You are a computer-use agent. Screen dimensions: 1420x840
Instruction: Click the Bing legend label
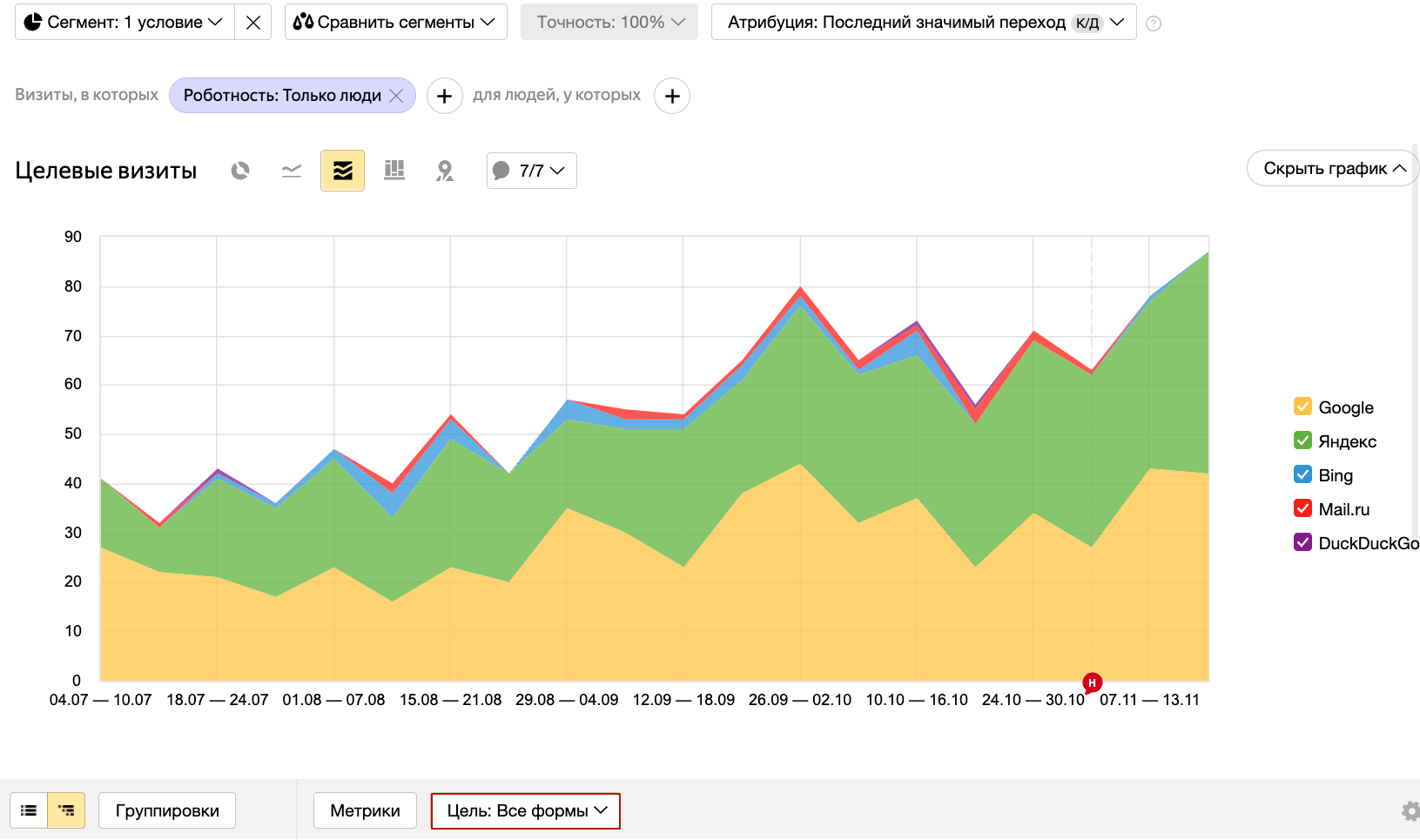point(1336,475)
